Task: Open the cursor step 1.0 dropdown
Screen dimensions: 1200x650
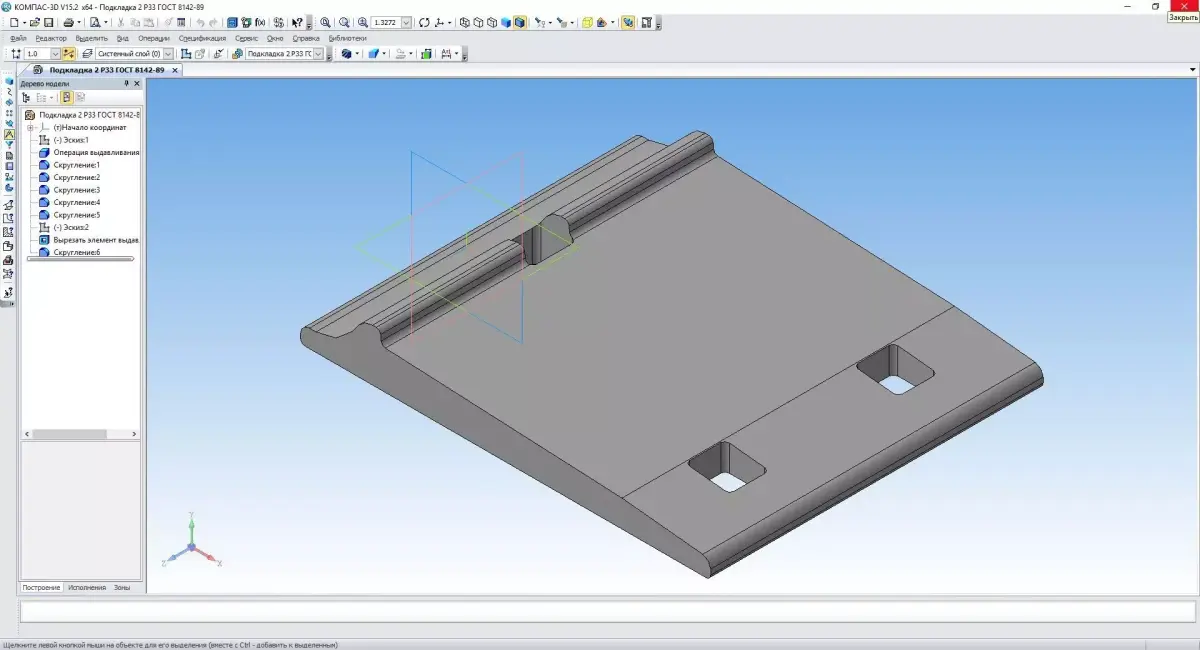Action: coord(56,53)
